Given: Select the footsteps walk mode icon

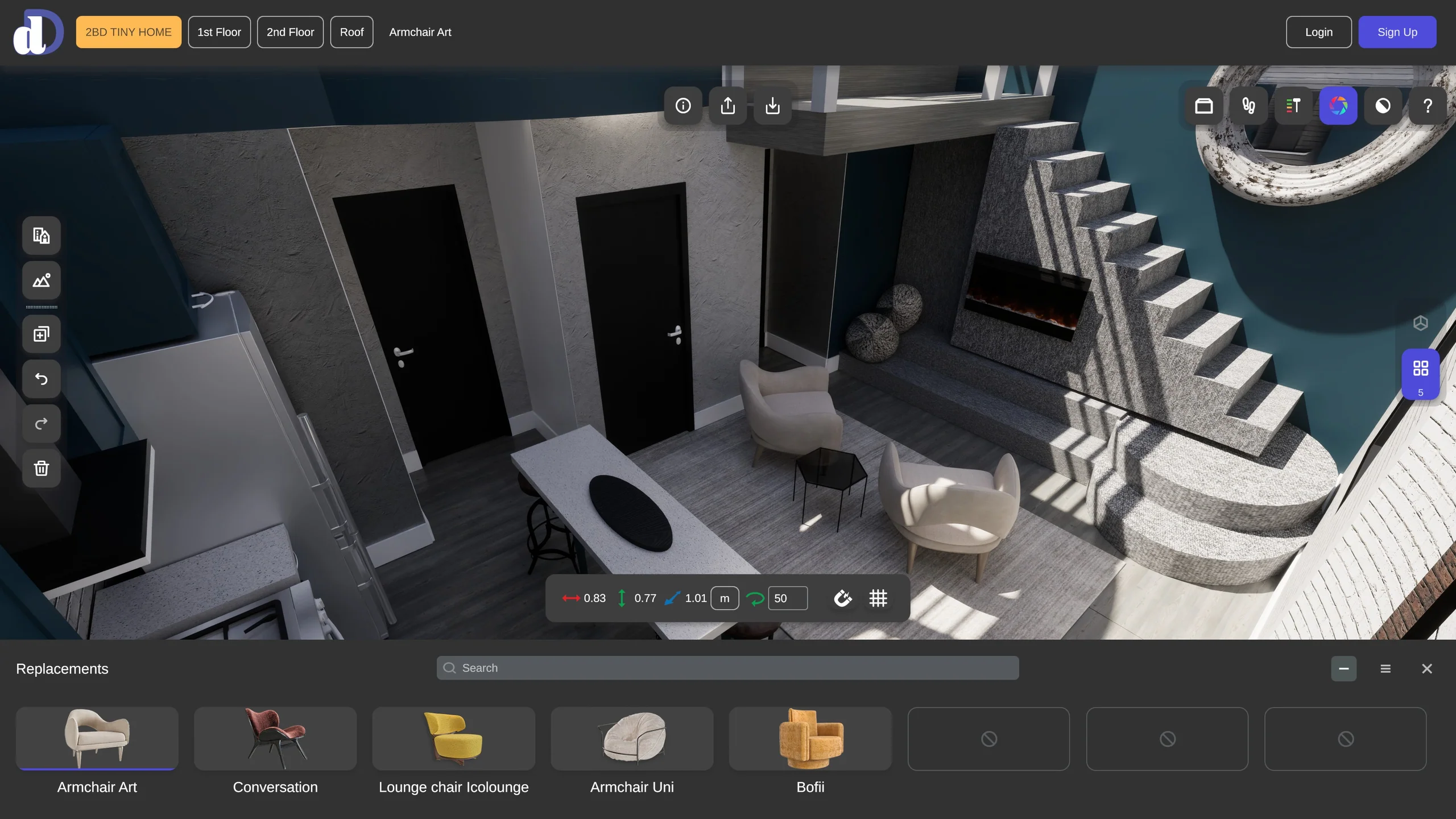Looking at the screenshot, I should [1248, 106].
